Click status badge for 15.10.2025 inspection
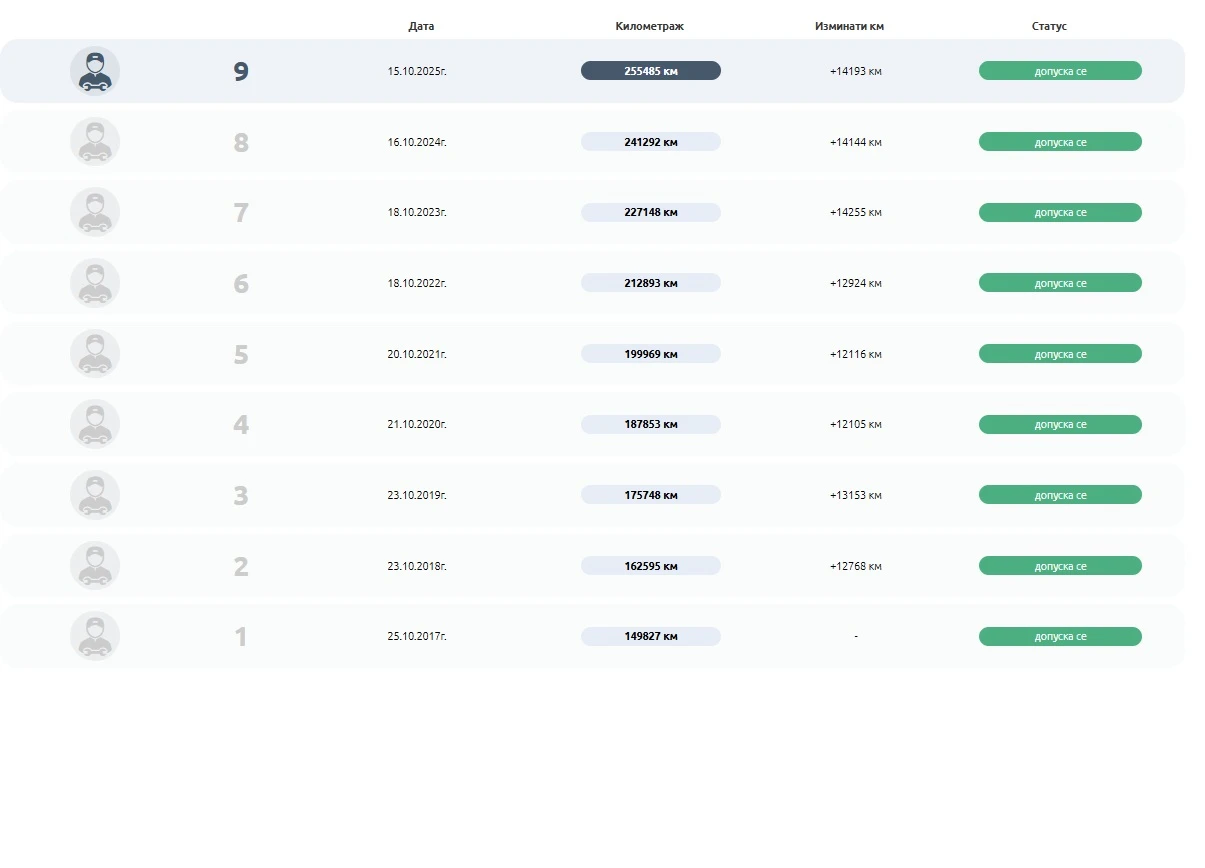Image resolution: width=1205 pixels, height=868 pixels. pyautogui.click(x=1060, y=71)
